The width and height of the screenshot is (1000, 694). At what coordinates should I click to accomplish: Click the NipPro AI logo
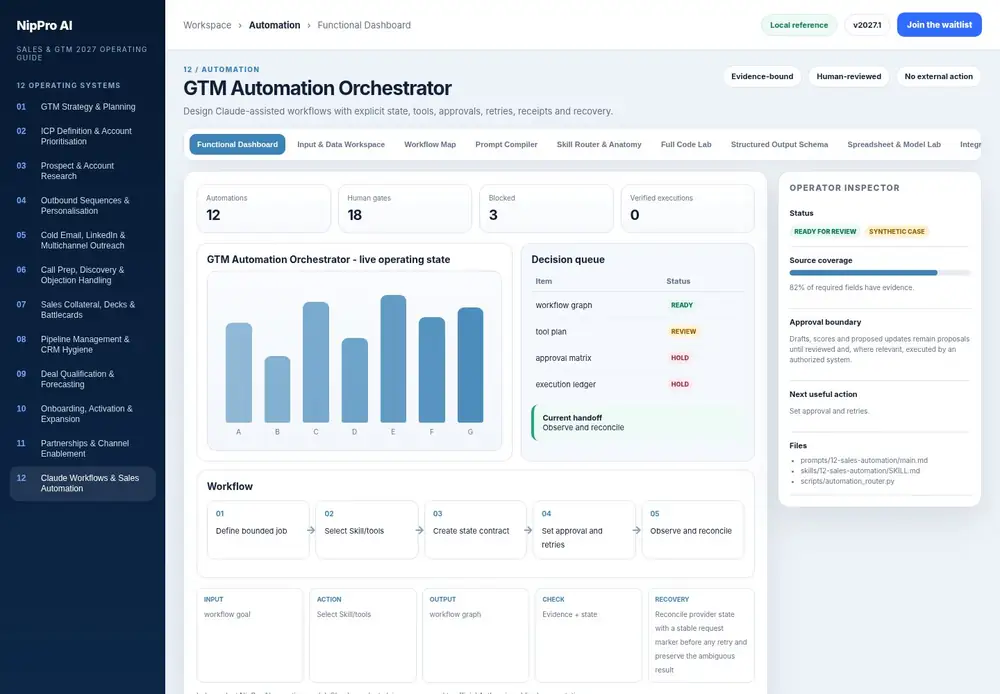click(x=45, y=26)
